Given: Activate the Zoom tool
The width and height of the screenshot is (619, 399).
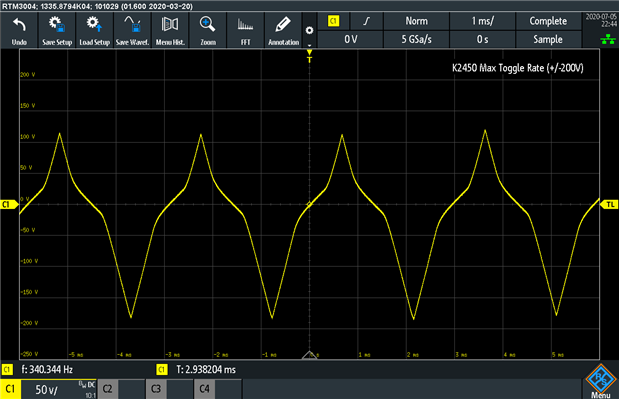Looking at the screenshot, I should [x=208, y=30].
